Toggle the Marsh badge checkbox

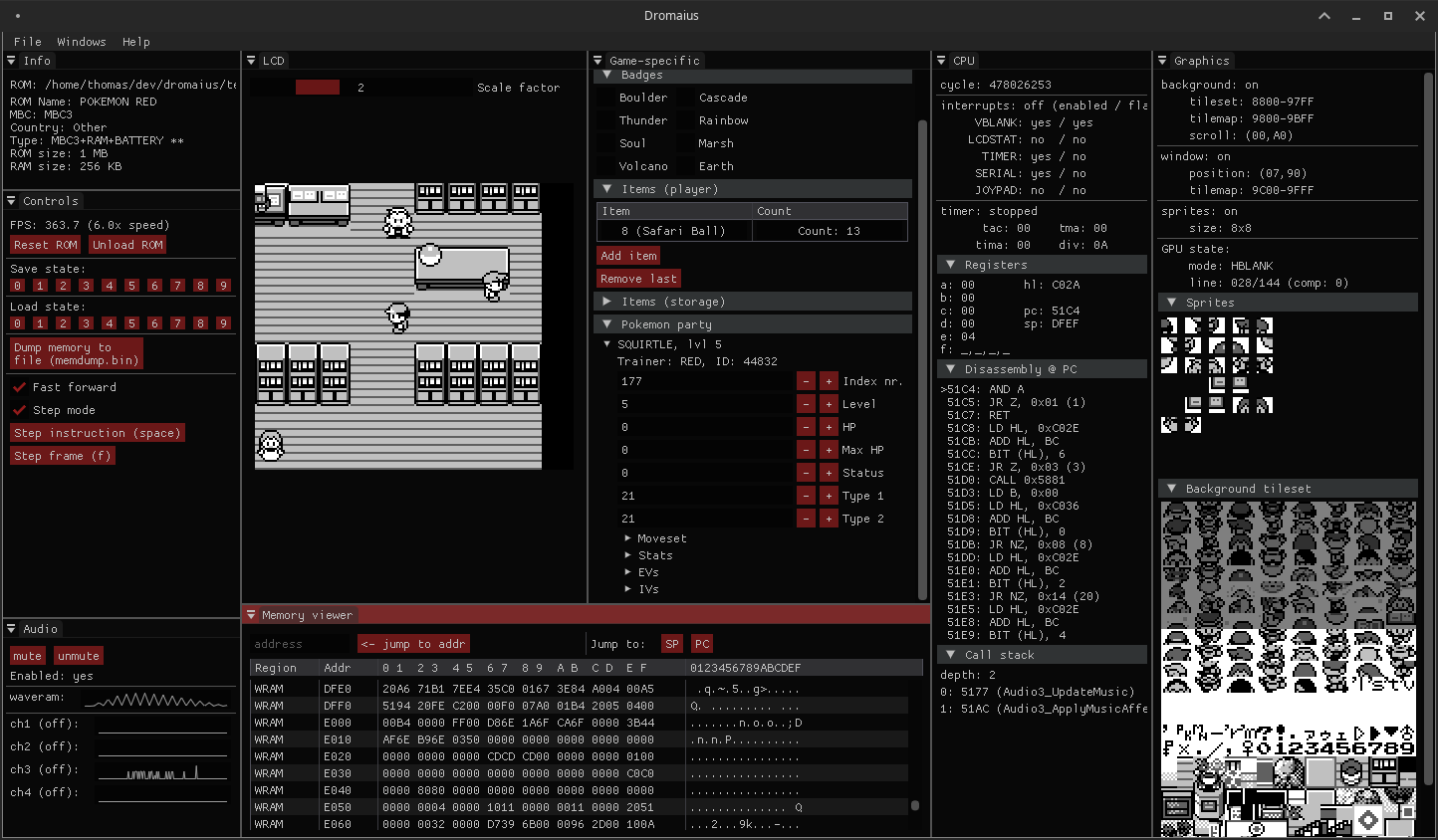(x=686, y=143)
